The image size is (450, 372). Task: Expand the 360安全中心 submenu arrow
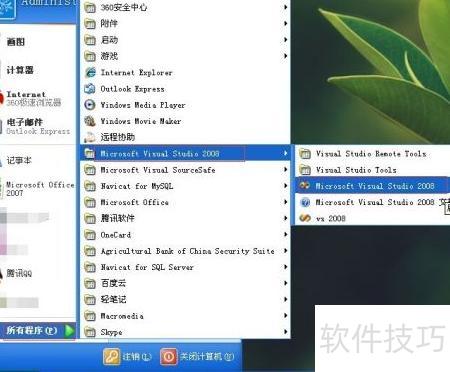(285, 7)
